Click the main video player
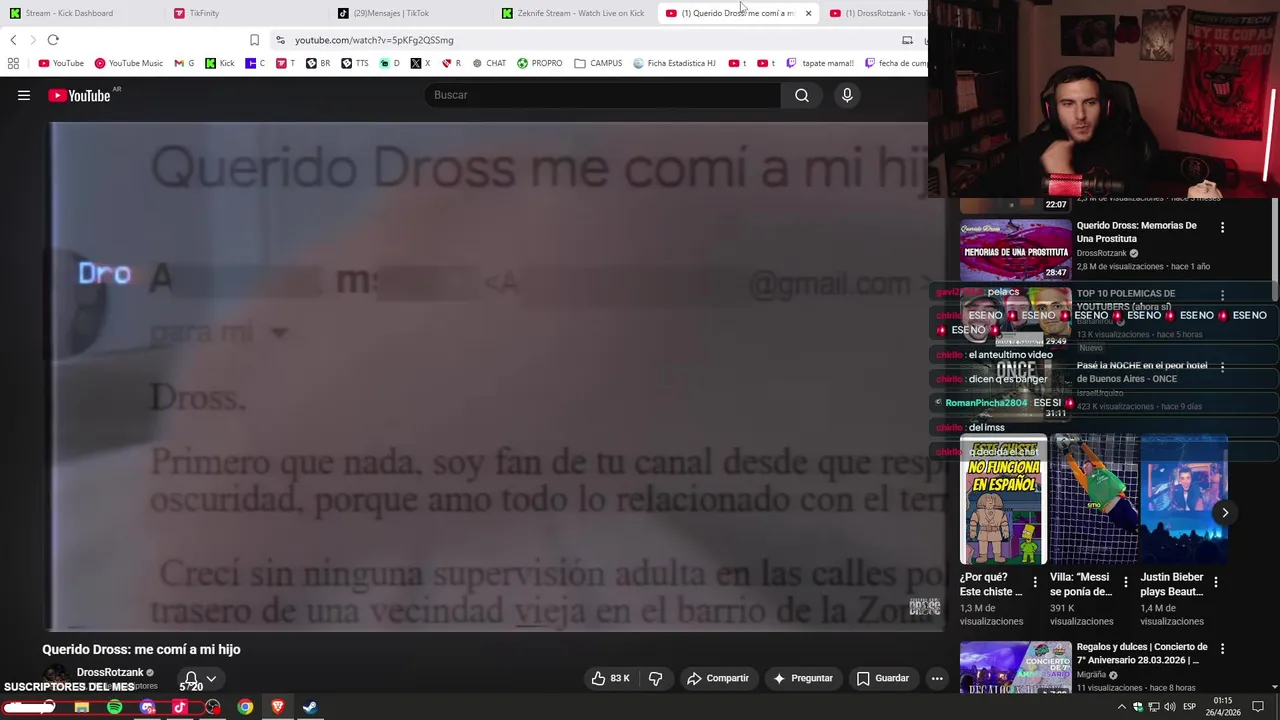The height and width of the screenshot is (720, 1280). coord(495,377)
